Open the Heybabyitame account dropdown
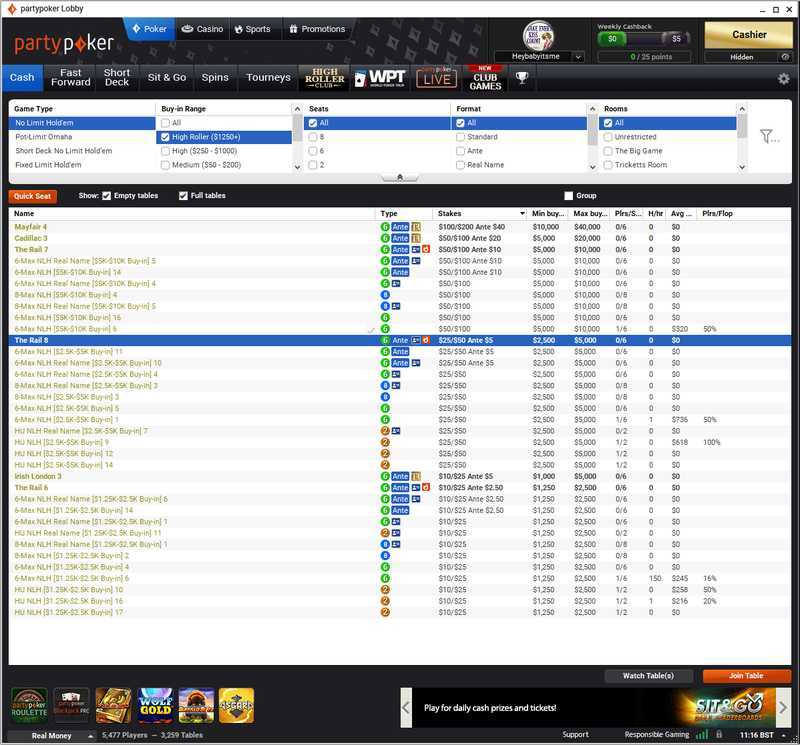Screen dimensions: 800x745 (x=541, y=57)
